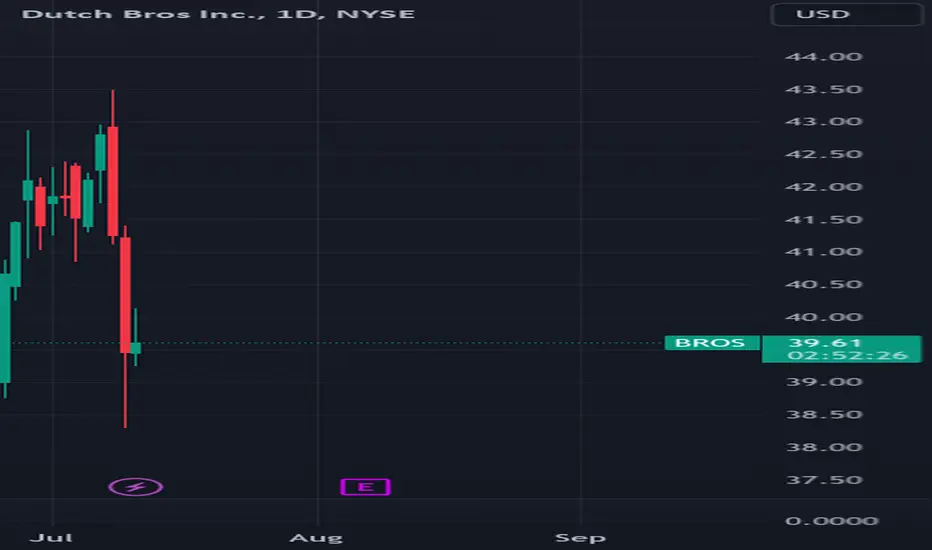Open the earnings E marker
Screen dimensions: 932x550
point(365,487)
